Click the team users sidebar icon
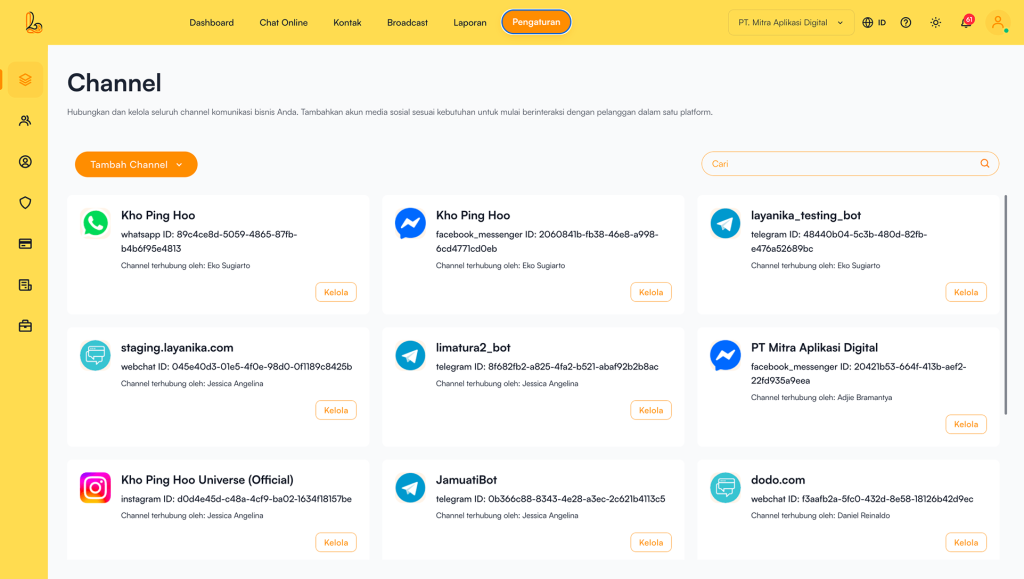This screenshot has width=1024, height=579. (x=25, y=121)
